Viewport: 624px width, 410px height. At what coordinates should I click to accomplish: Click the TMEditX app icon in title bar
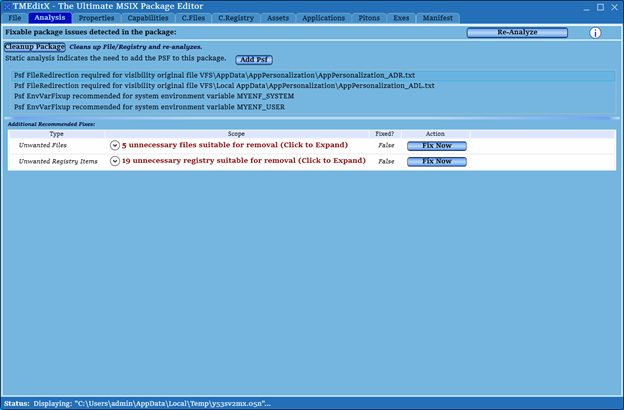(6, 6)
